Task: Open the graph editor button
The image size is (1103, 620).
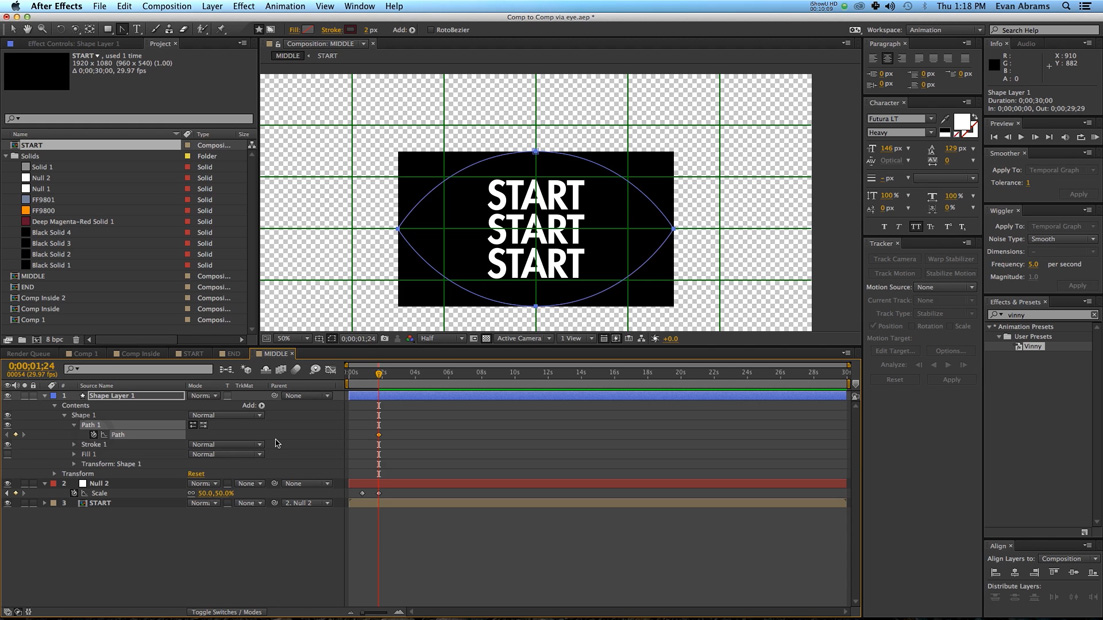Action: (331, 369)
